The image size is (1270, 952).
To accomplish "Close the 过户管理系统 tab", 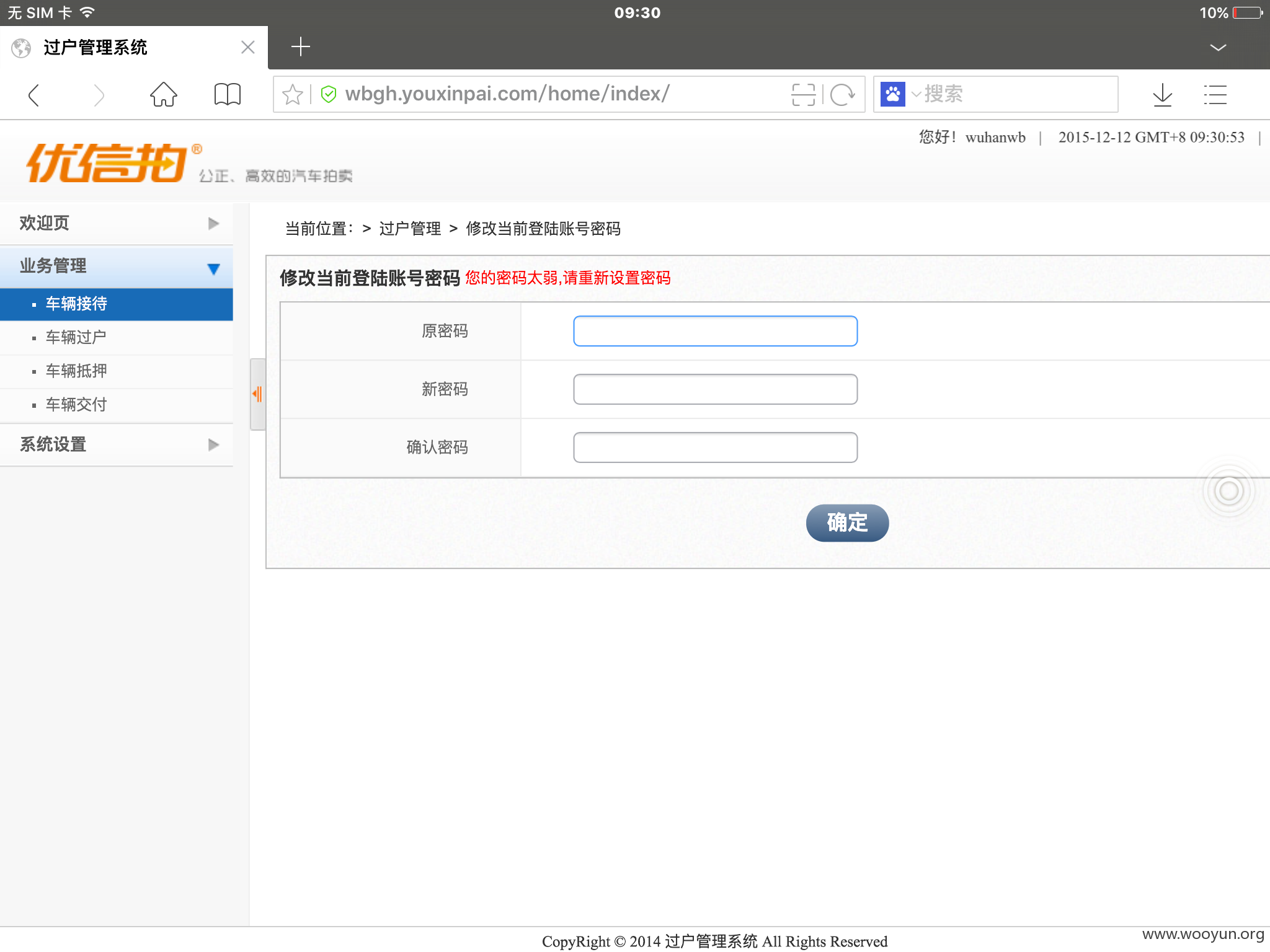I will pyautogui.click(x=248, y=47).
